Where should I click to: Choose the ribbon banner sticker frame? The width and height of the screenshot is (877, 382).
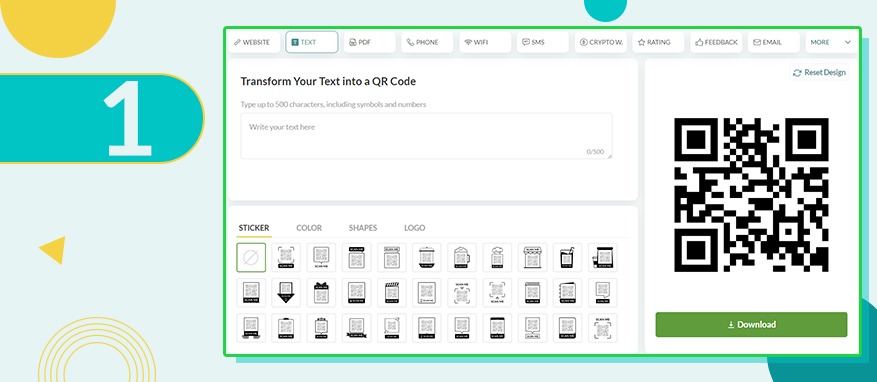pos(356,328)
